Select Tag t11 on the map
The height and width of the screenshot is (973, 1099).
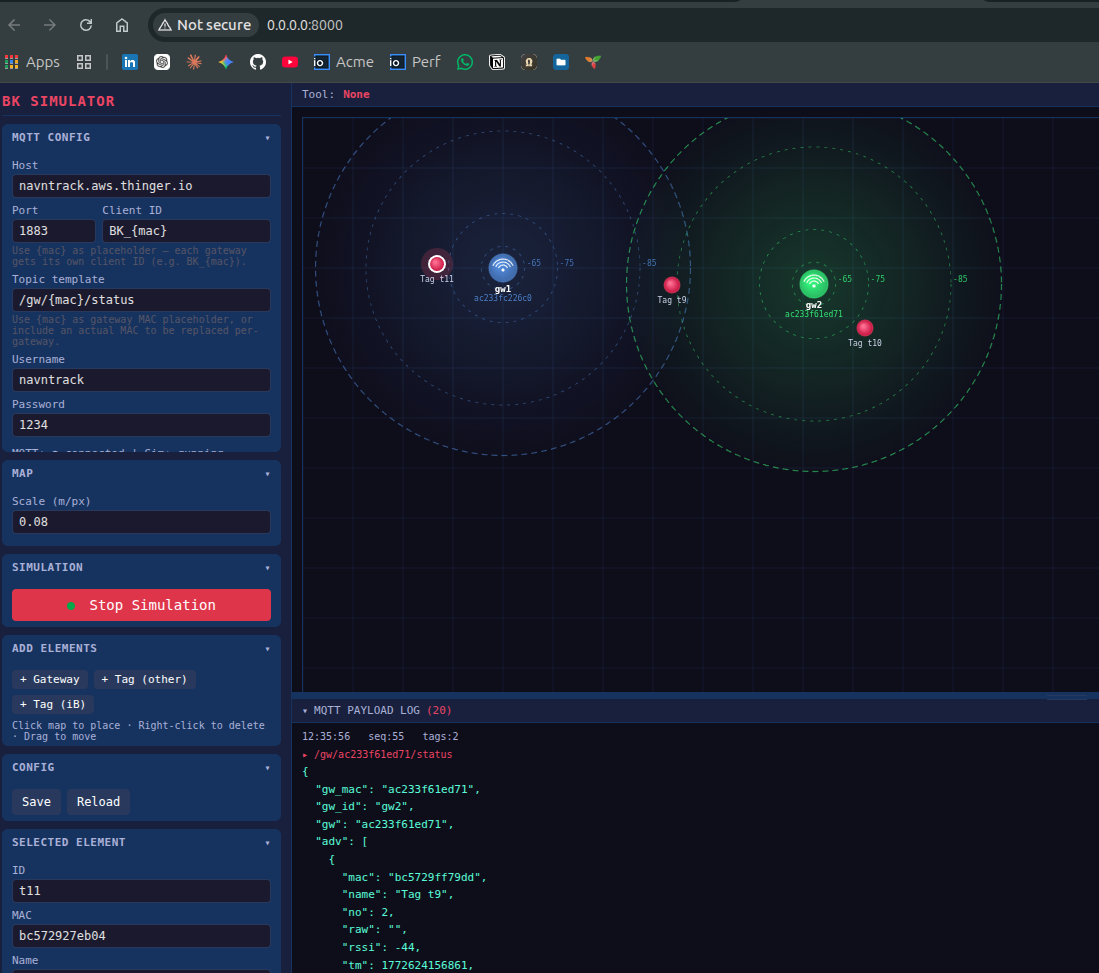point(437,264)
